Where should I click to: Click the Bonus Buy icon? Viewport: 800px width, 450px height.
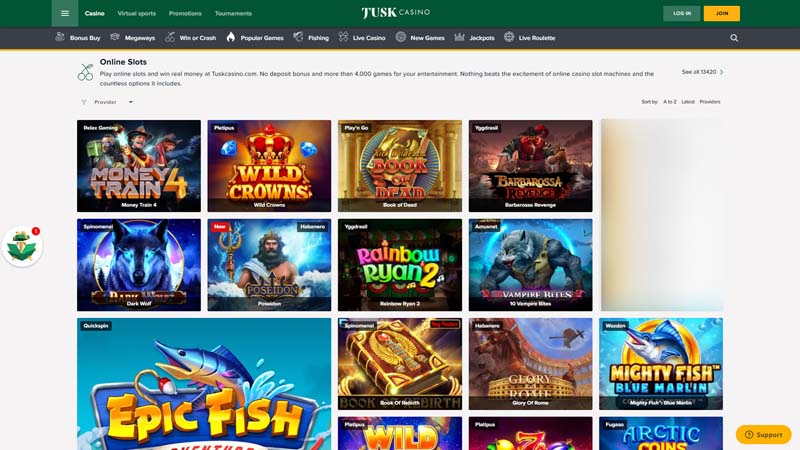click(x=60, y=37)
